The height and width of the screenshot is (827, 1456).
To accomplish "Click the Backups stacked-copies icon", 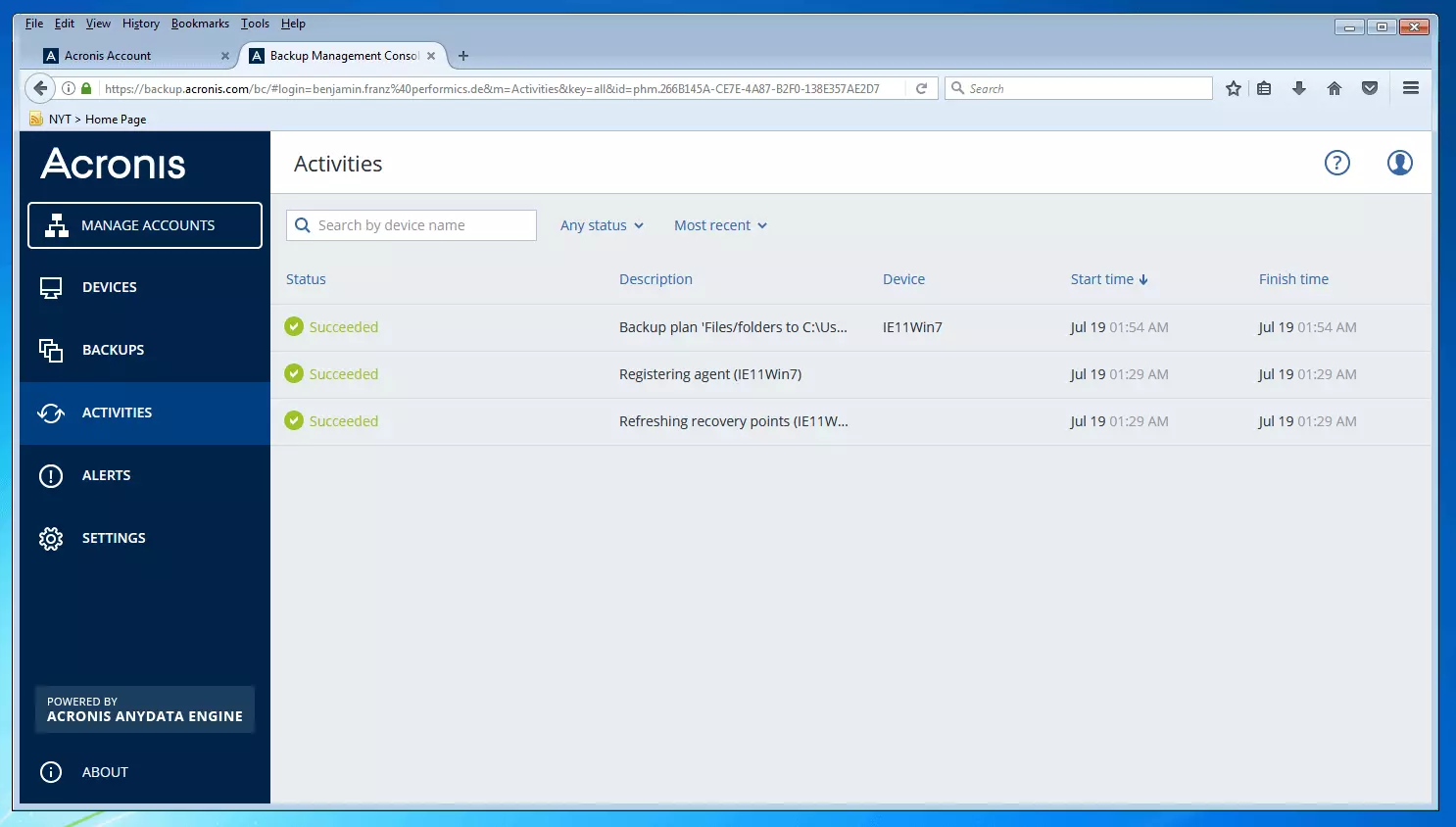I will point(51,350).
